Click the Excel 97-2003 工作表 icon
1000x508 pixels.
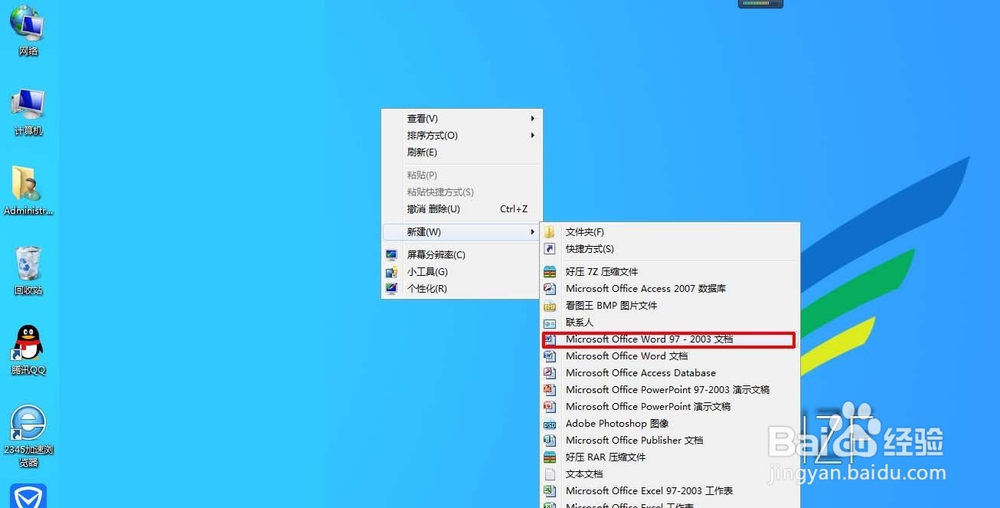(549, 491)
